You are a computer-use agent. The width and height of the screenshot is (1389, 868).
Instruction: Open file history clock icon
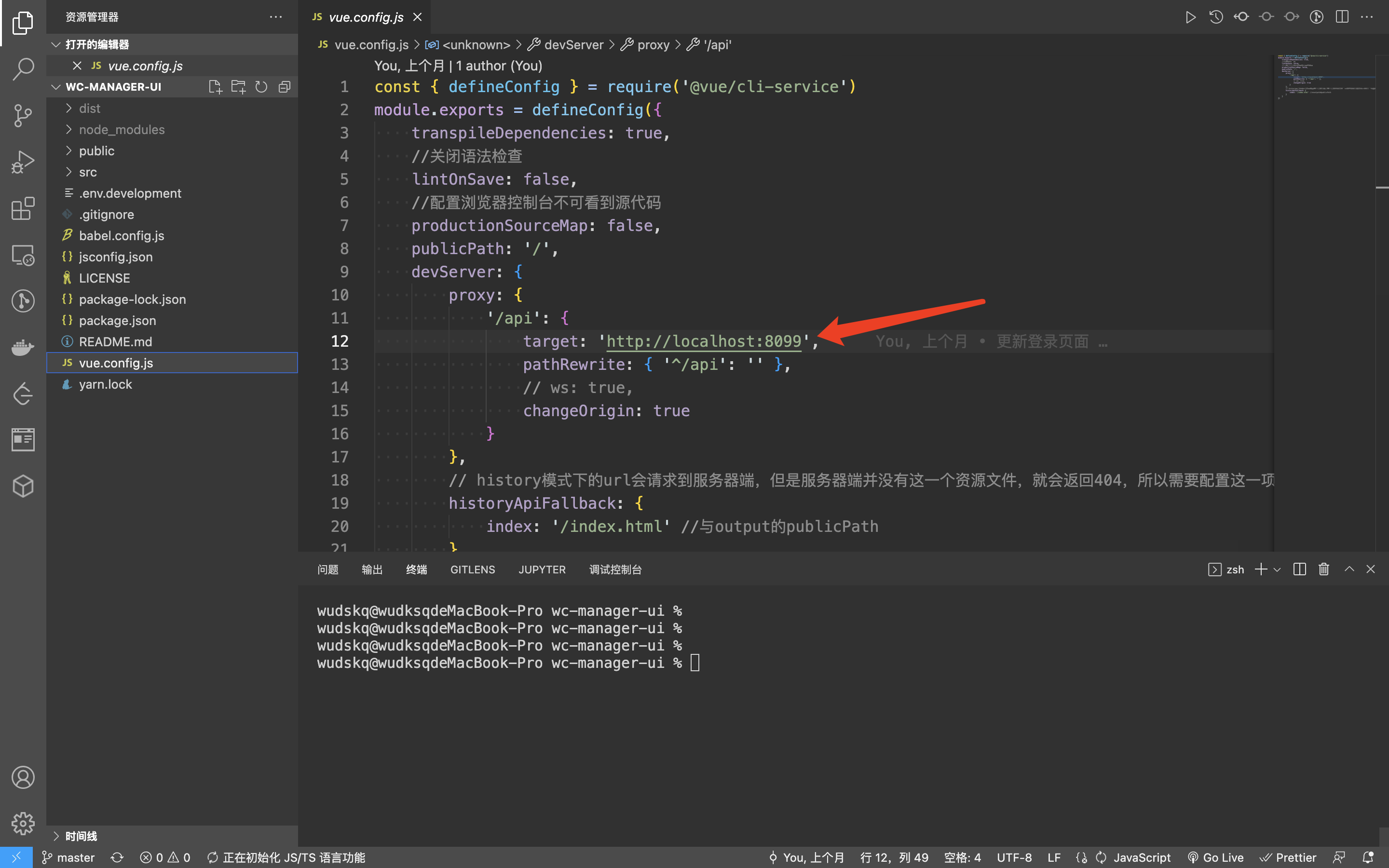(x=1216, y=17)
